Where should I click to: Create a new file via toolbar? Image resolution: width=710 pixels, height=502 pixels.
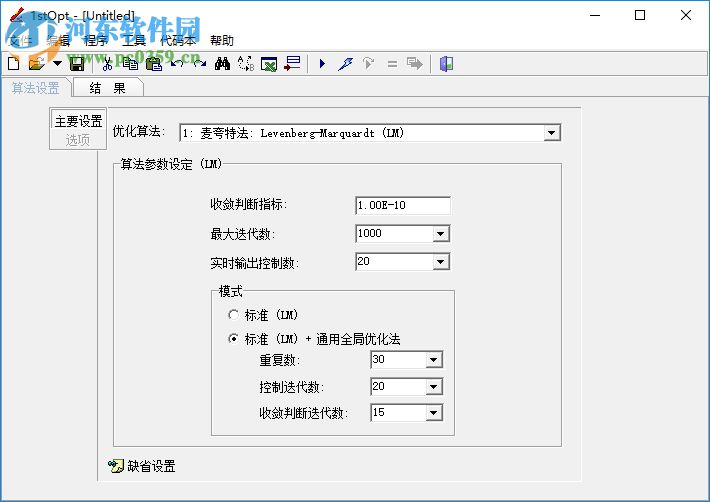14,64
